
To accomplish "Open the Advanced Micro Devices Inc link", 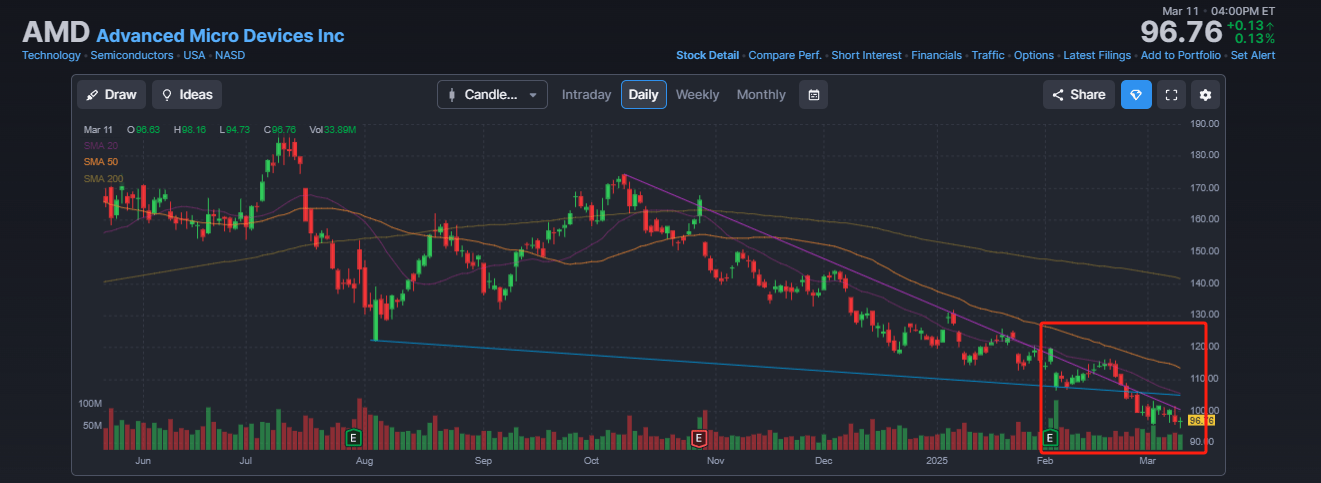I will [220, 36].
